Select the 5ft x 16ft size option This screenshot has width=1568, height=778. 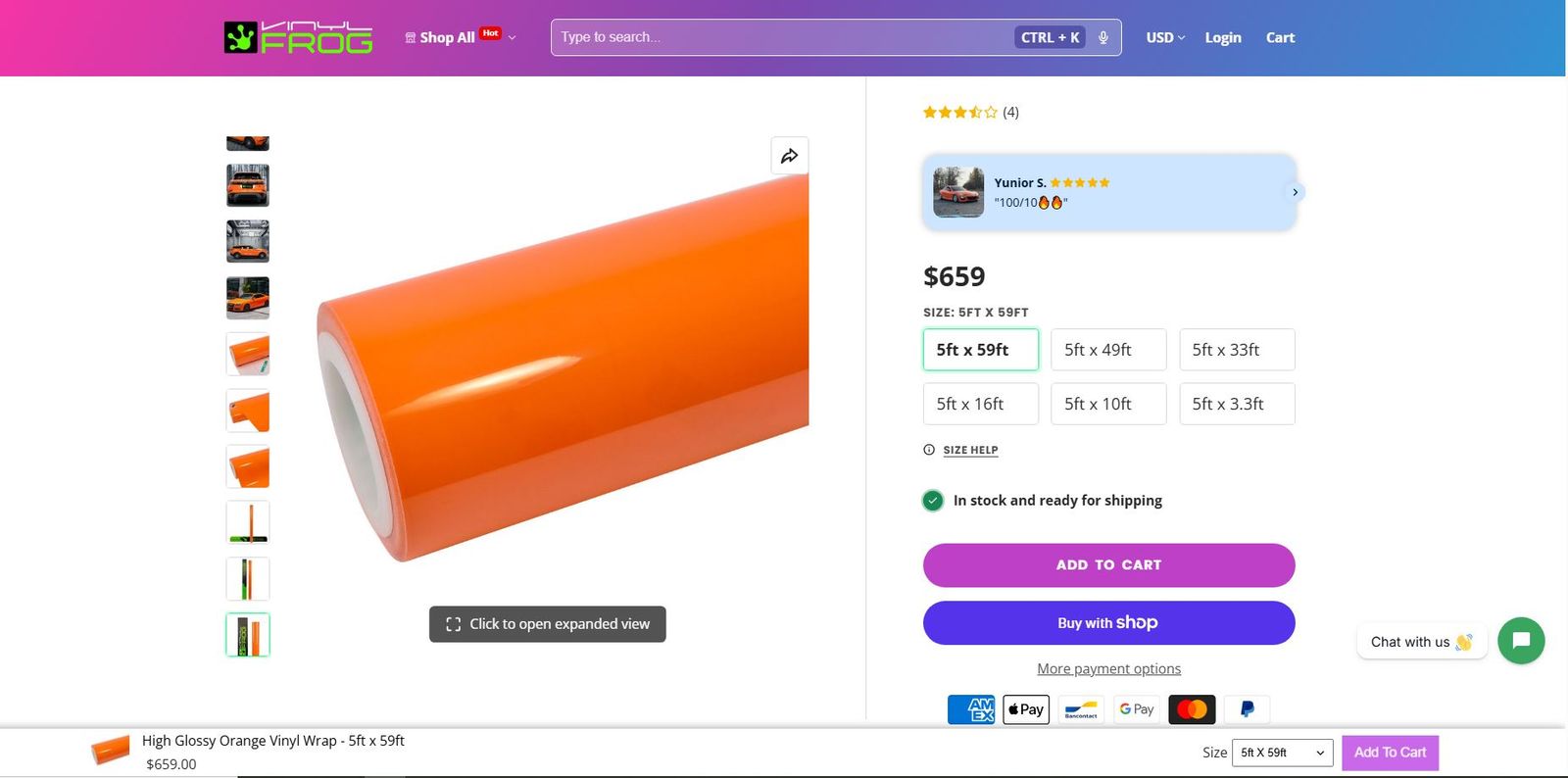pyautogui.click(x=980, y=404)
